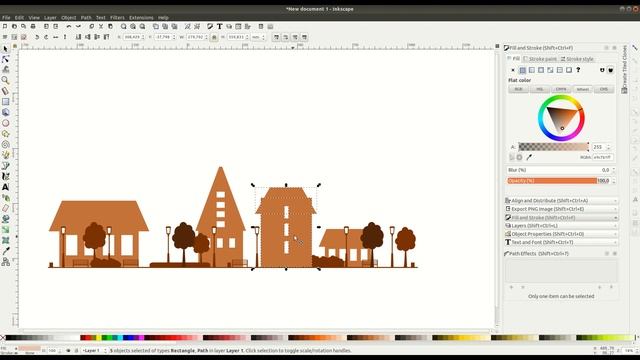
Task: Select the Connector tool
Action: tap(5, 262)
